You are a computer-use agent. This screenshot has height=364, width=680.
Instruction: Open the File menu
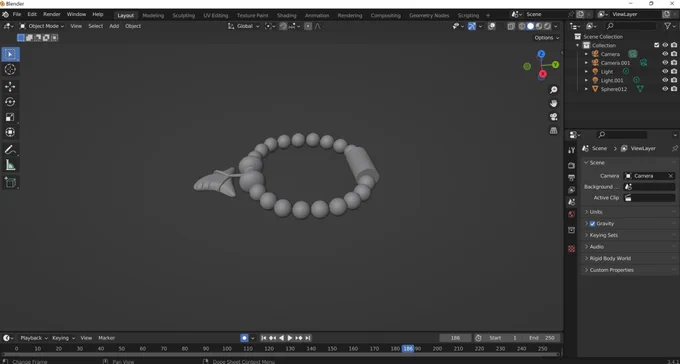click(17, 14)
